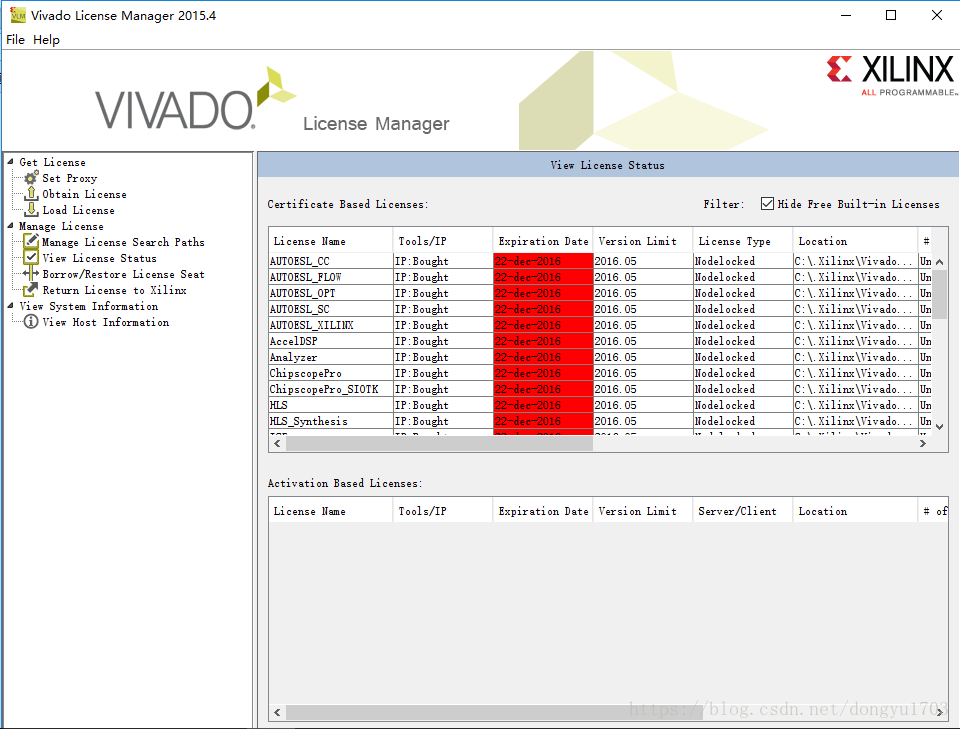Select the AUTOESL_FLOW license row

point(601,277)
